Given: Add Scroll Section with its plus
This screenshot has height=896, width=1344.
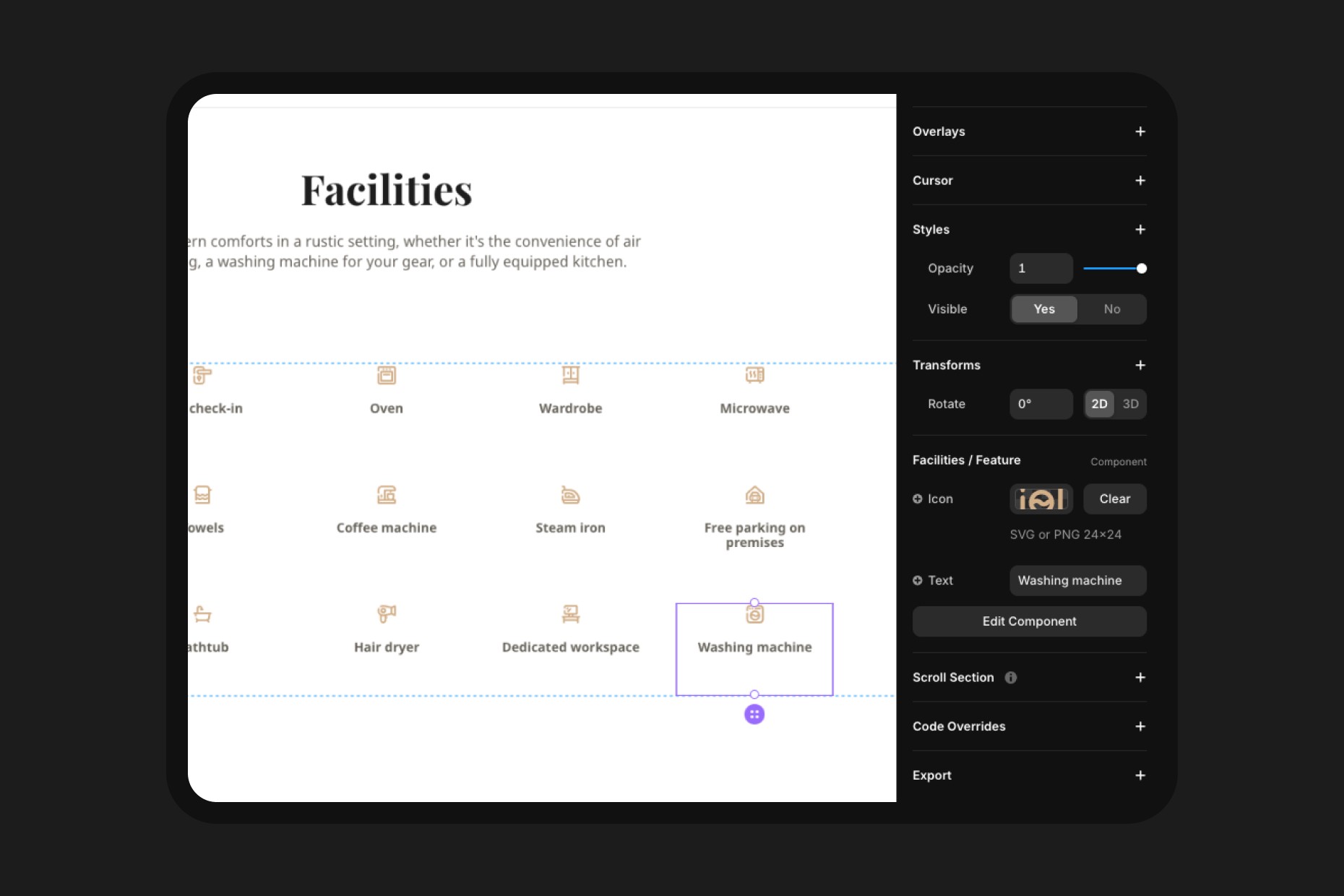Looking at the screenshot, I should (1140, 678).
